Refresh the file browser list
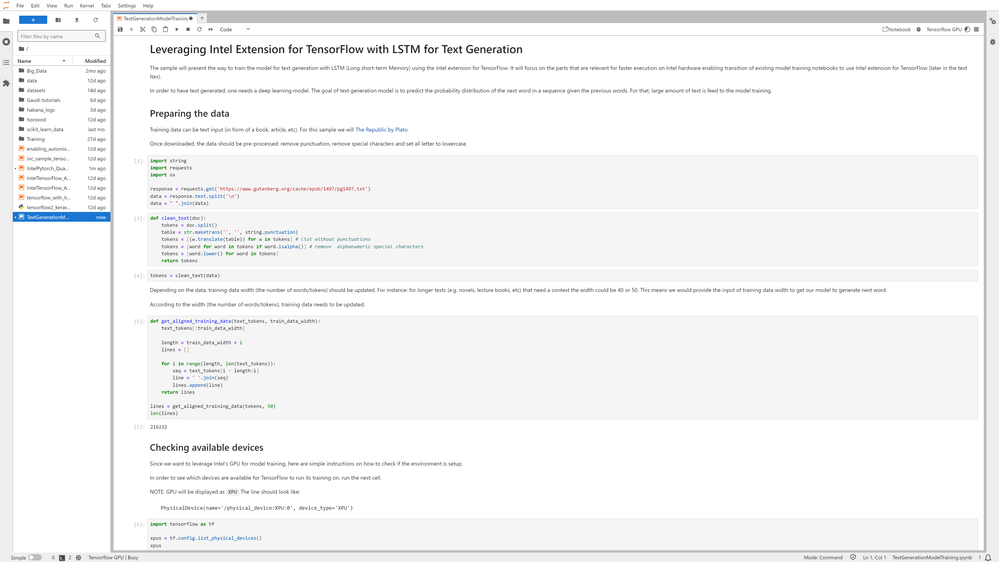Viewport: 999px width, 562px height. (x=96, y=20)
